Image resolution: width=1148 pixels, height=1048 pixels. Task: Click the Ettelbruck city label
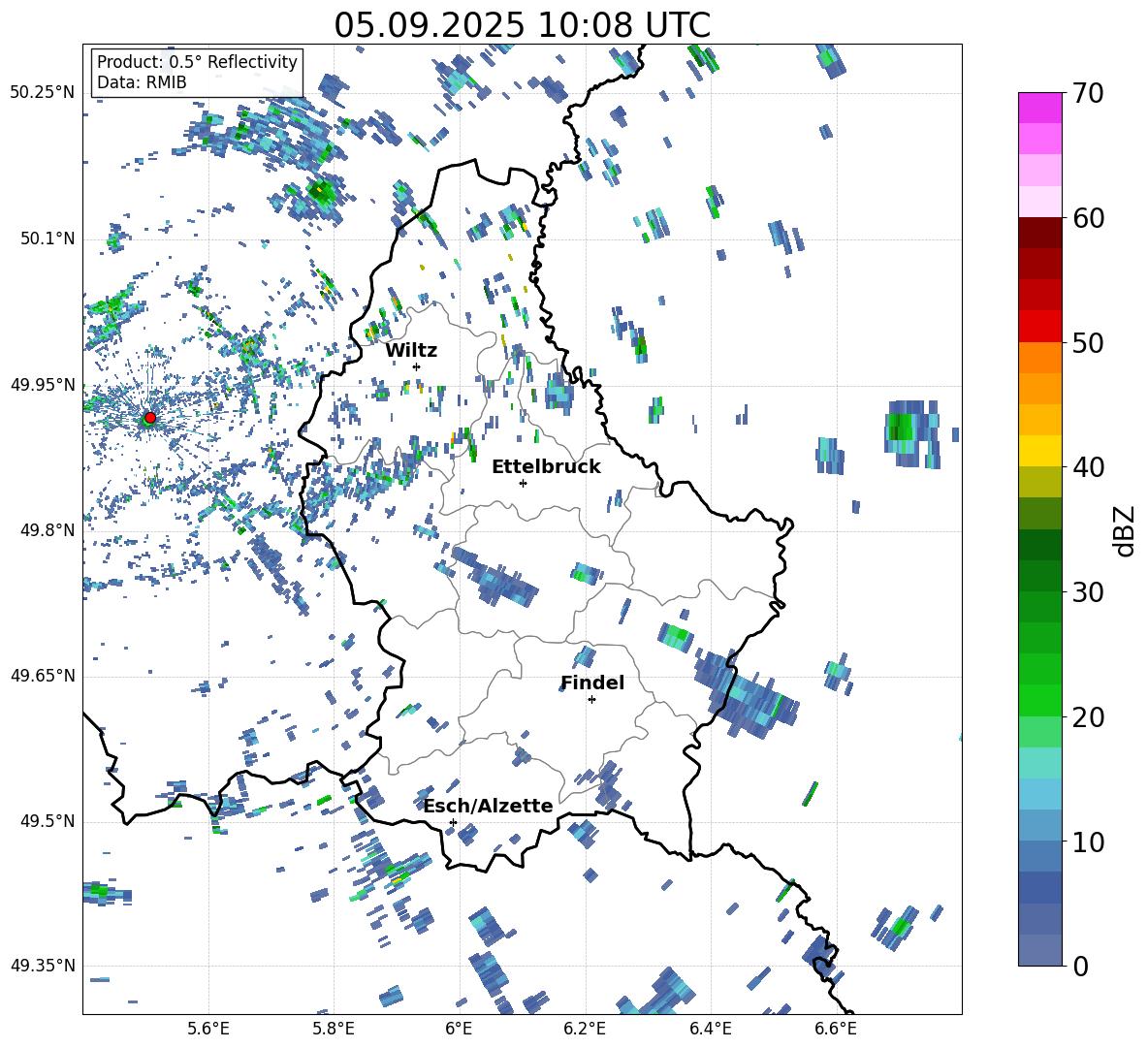pos(546,467)
